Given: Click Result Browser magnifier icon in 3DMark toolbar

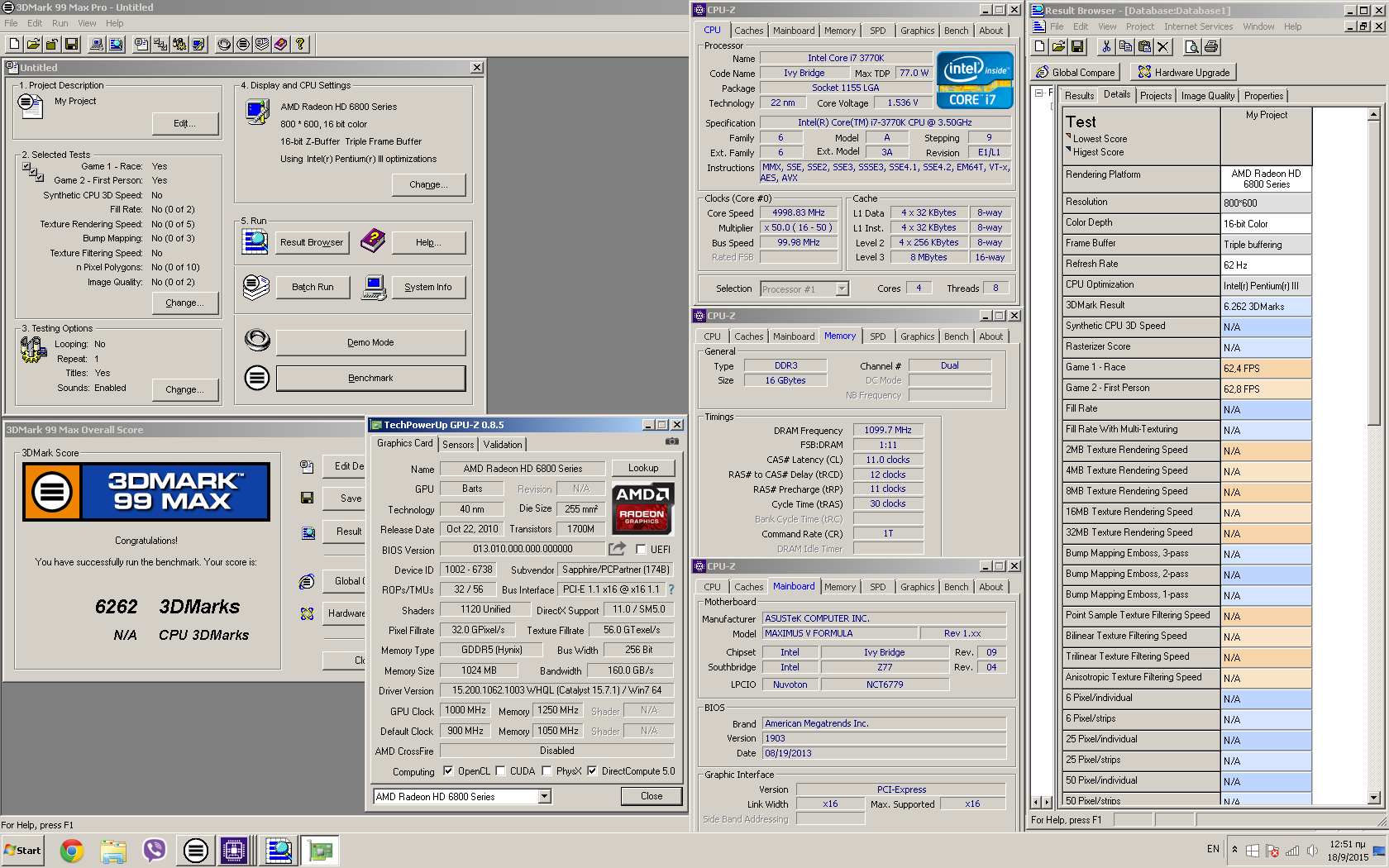Looking at the screenshot, I should pyautogui.click(x=116, y=45).
